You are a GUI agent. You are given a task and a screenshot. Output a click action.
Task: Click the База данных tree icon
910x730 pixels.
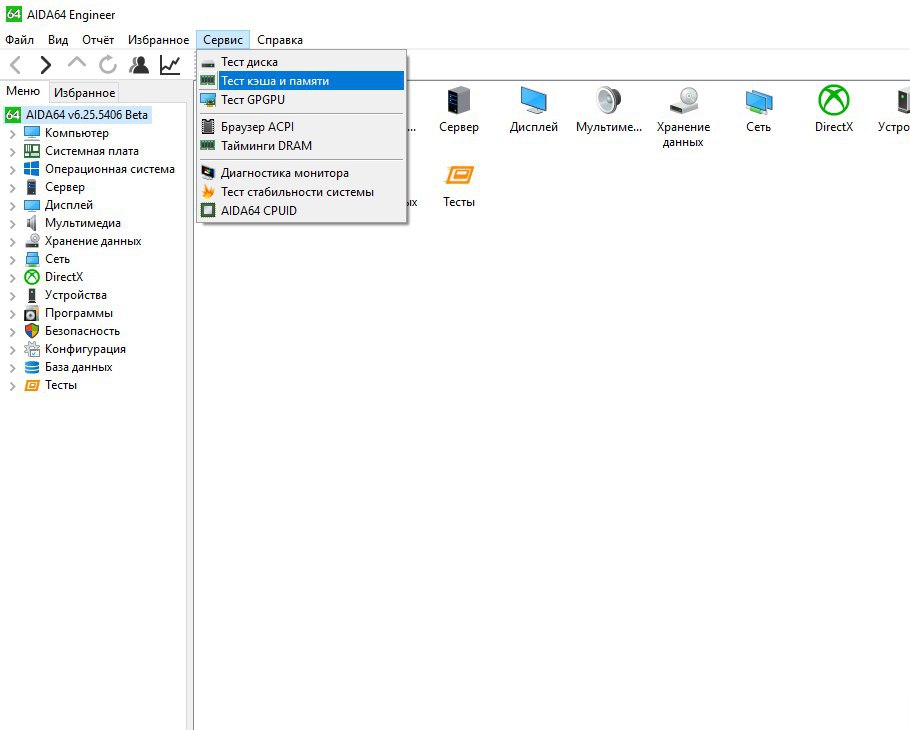(32, 367)
